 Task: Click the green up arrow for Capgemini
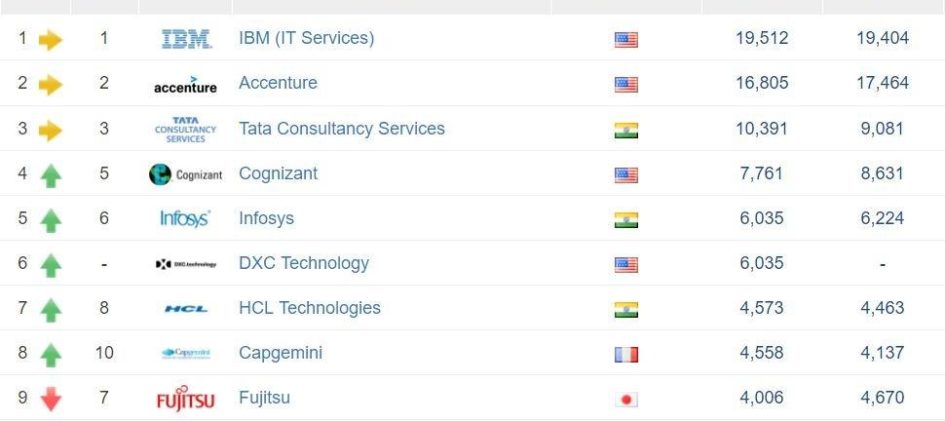pos(51,354)
